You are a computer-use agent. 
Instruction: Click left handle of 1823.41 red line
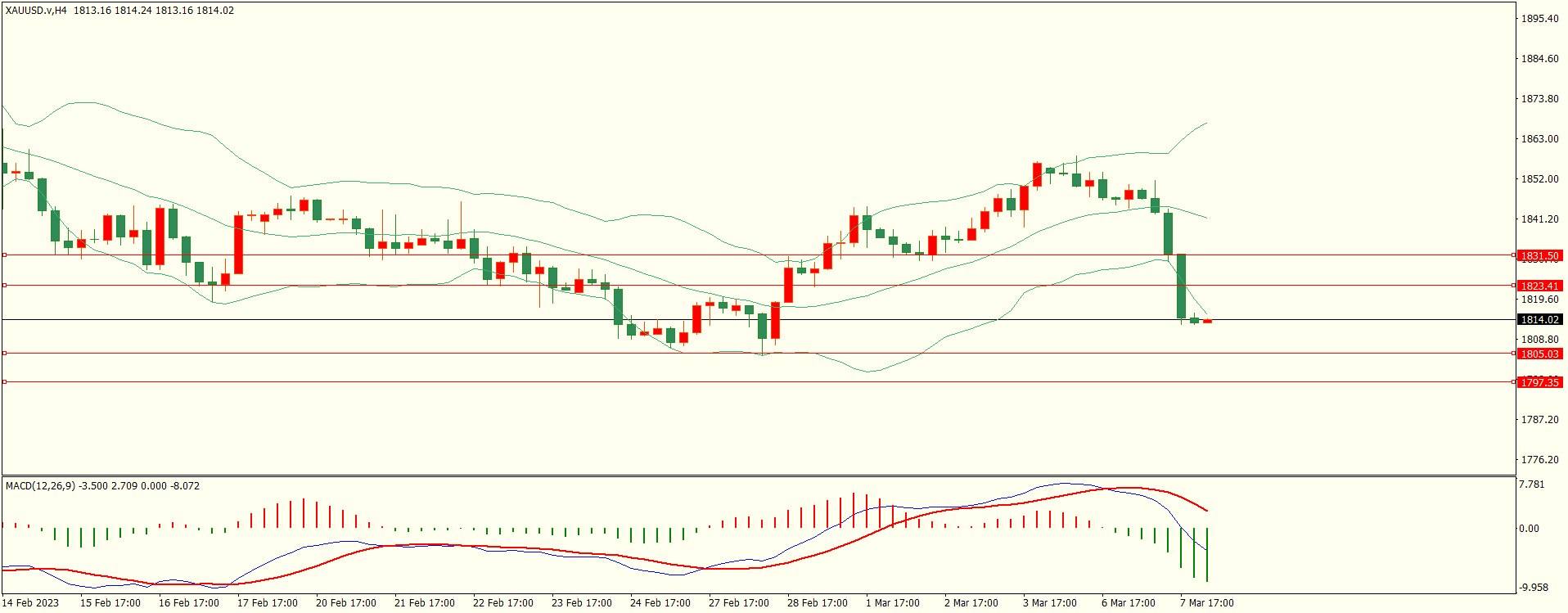point(4,286)
